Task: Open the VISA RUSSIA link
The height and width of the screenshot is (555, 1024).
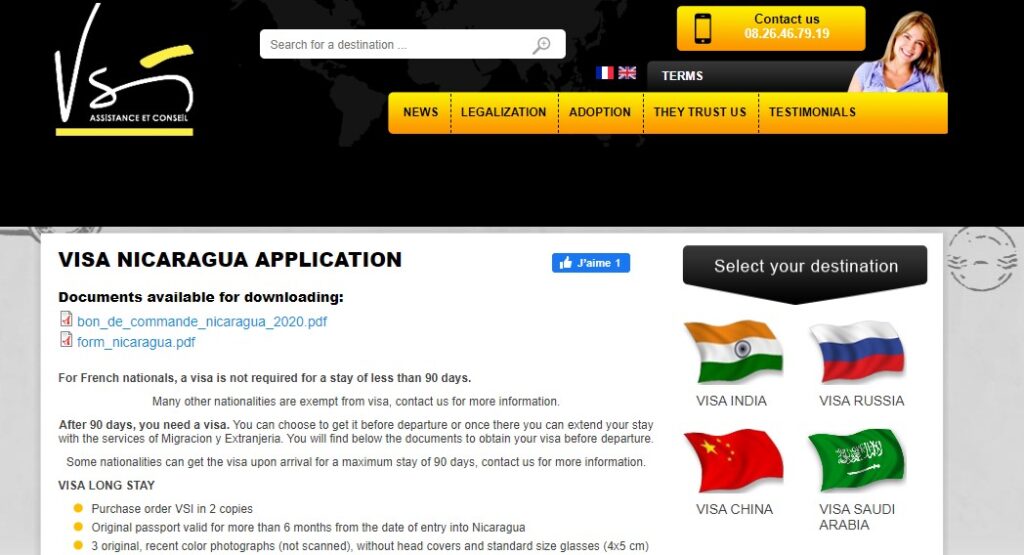Action: click(861, 401)
